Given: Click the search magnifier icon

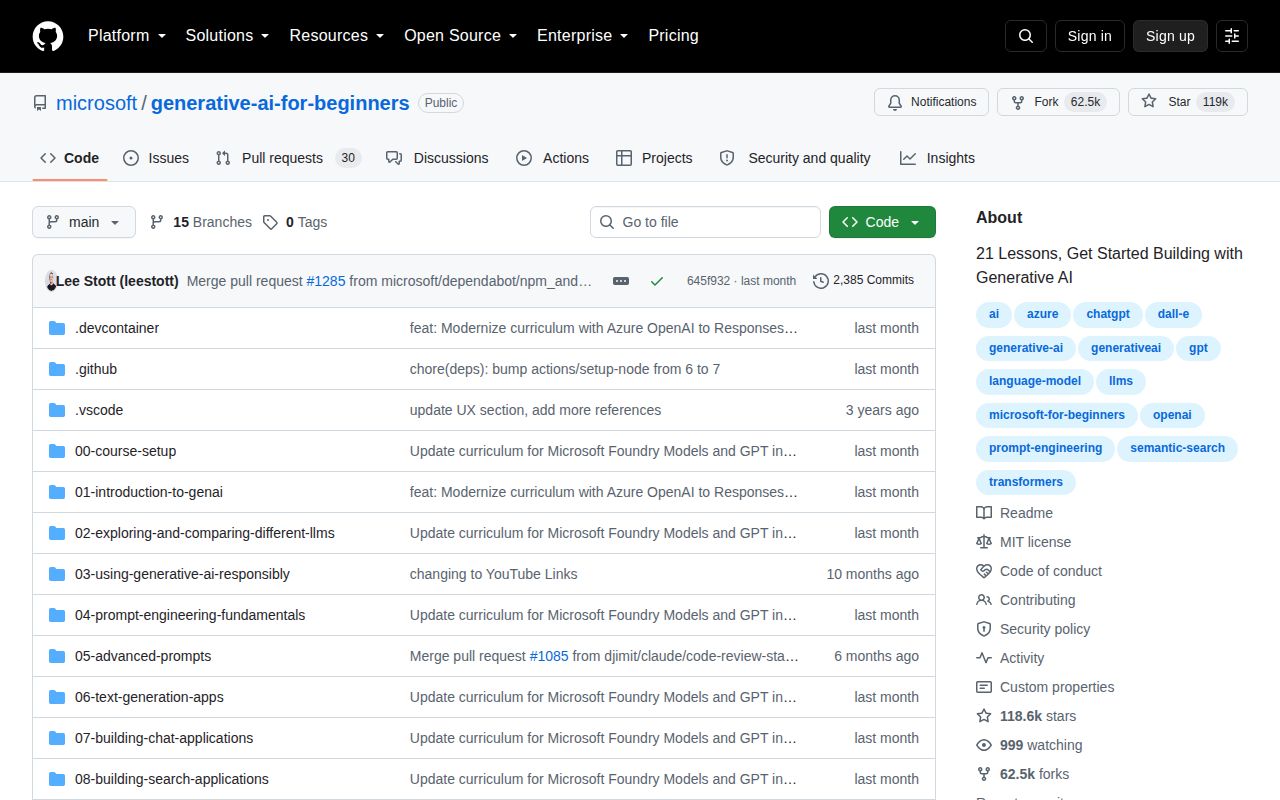Looking at the screenshot, I should click(x=1026, y=36).
